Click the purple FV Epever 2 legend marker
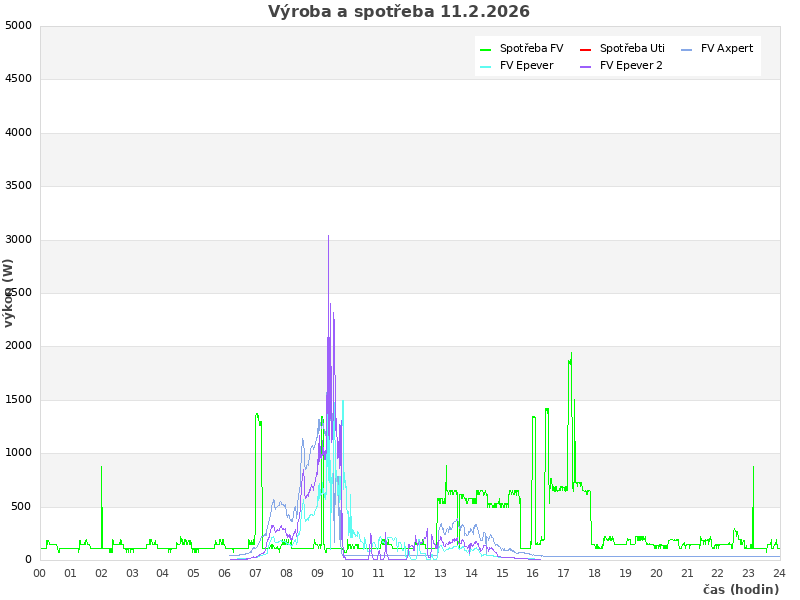The width and height of the screenshot is (800, 600). [585, 66]
